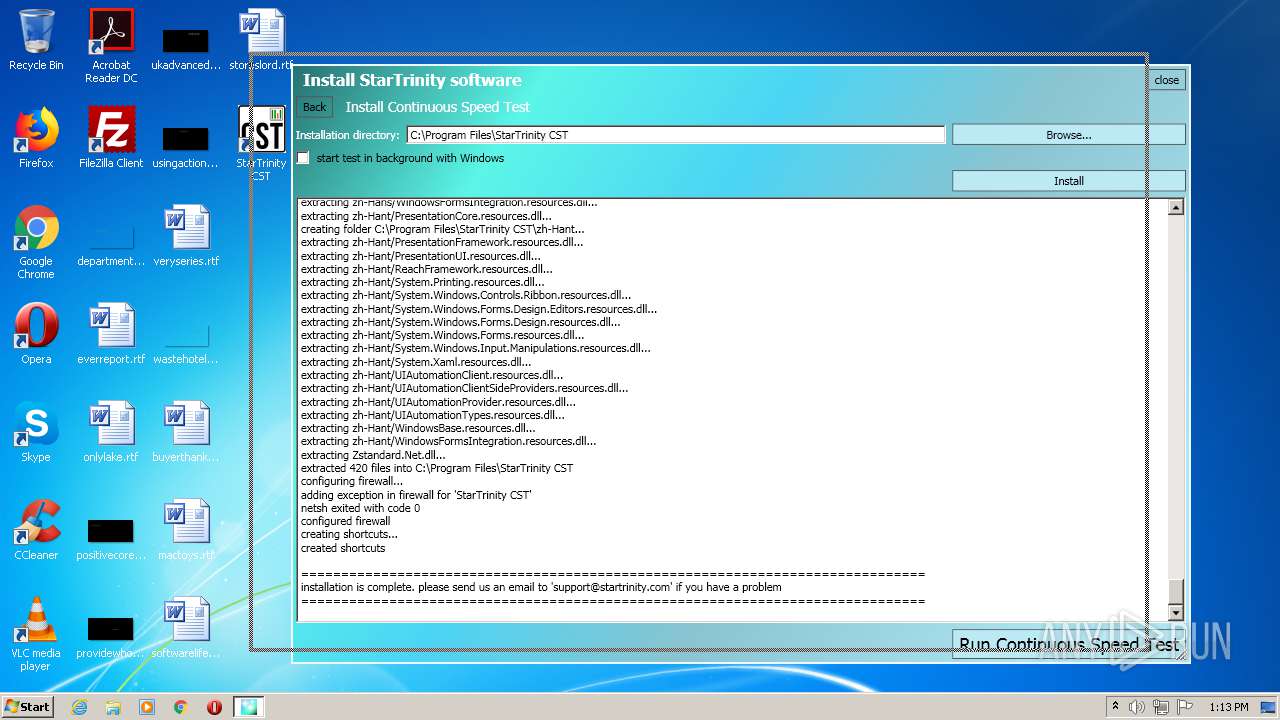Image resolution: width=1280 pixels, height=720 pixels.
Task: Click log scrollbar down arrow
Action: pos(1176,613)
